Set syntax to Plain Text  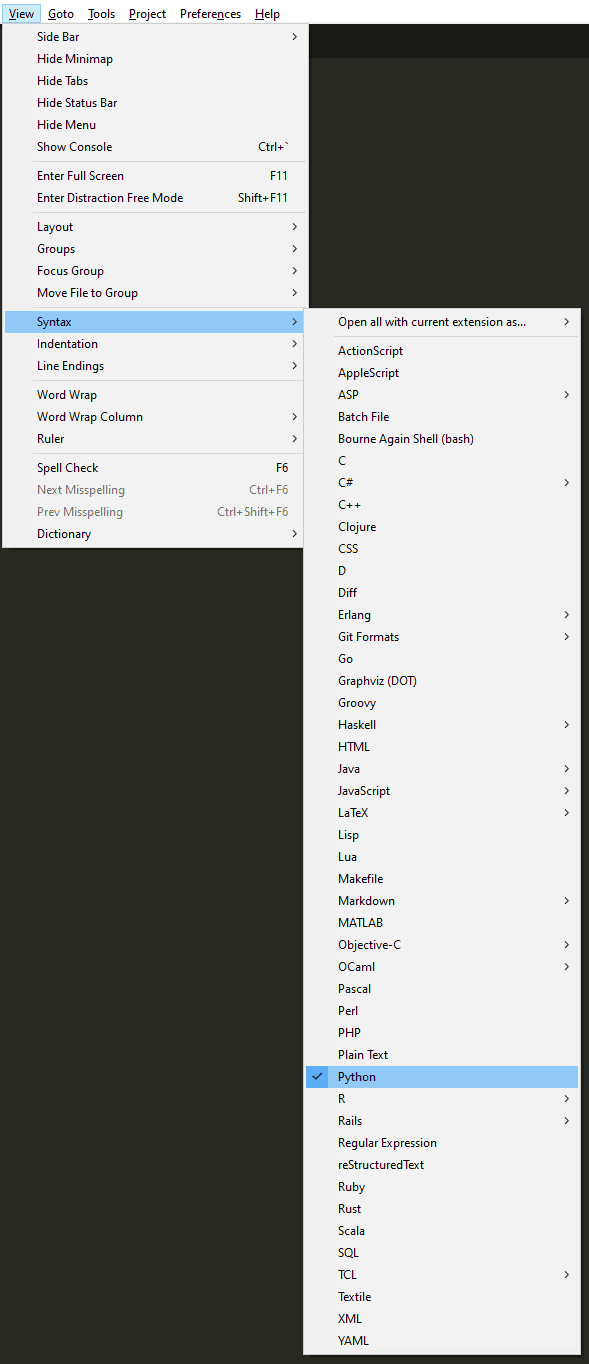pos(442,1055)
